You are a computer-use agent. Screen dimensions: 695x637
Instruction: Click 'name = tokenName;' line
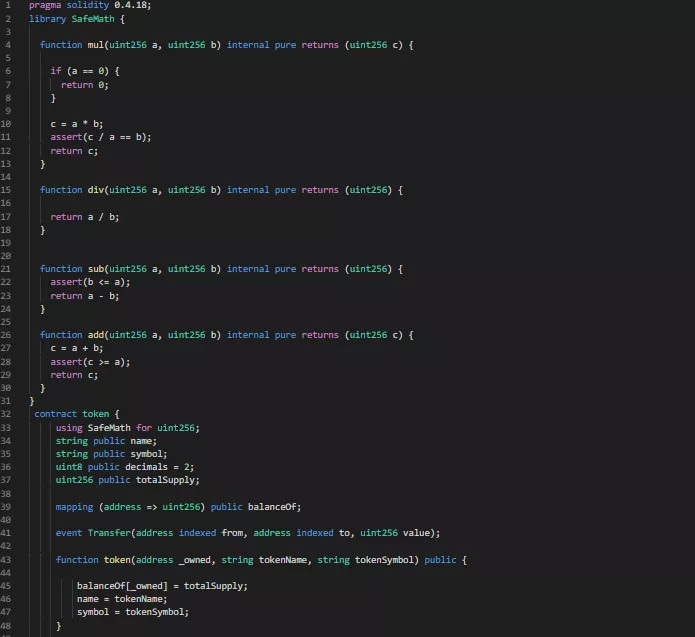pos(122,599)
